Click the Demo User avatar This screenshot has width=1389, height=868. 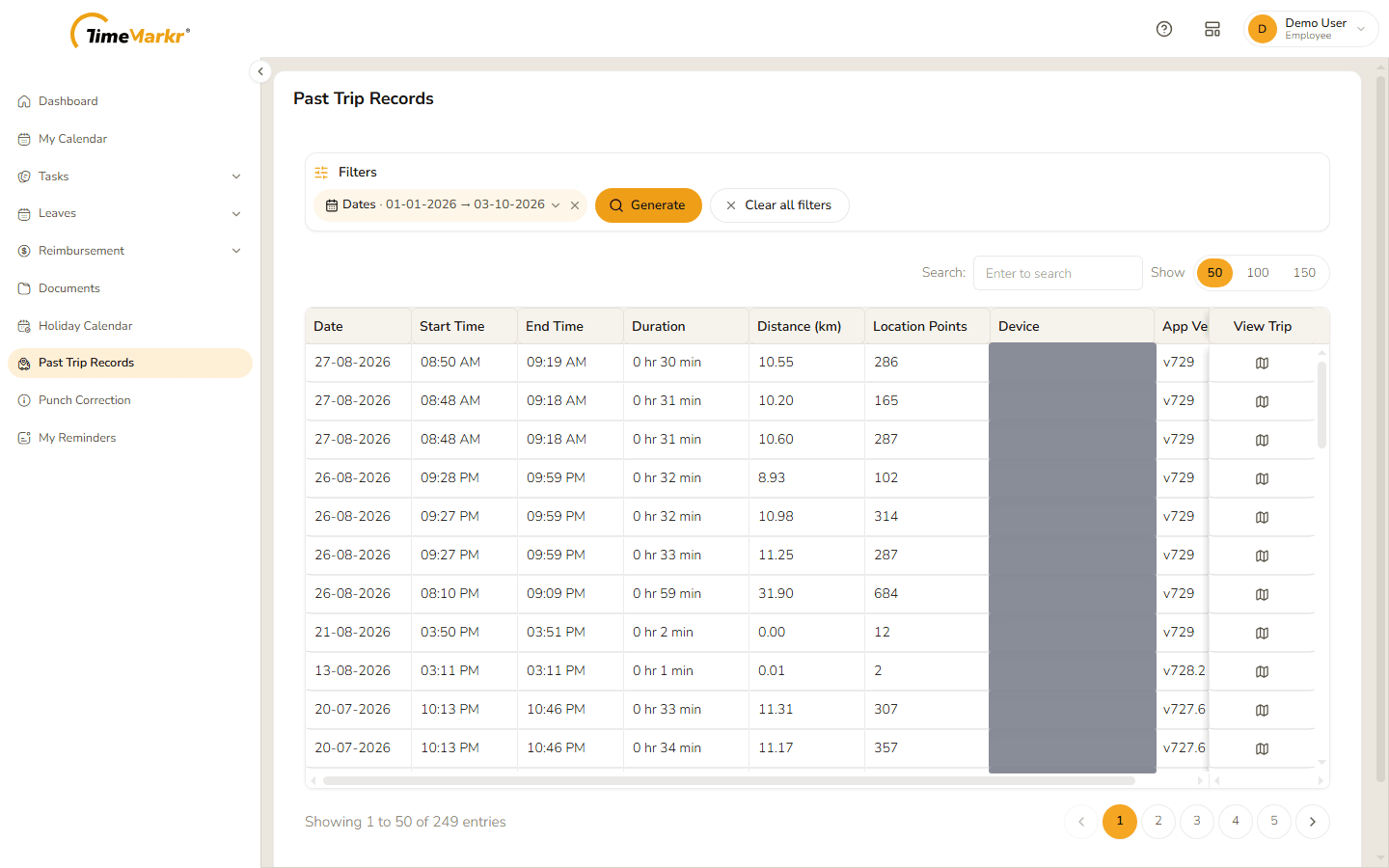pyautogui.click(x=1262, y=29)
